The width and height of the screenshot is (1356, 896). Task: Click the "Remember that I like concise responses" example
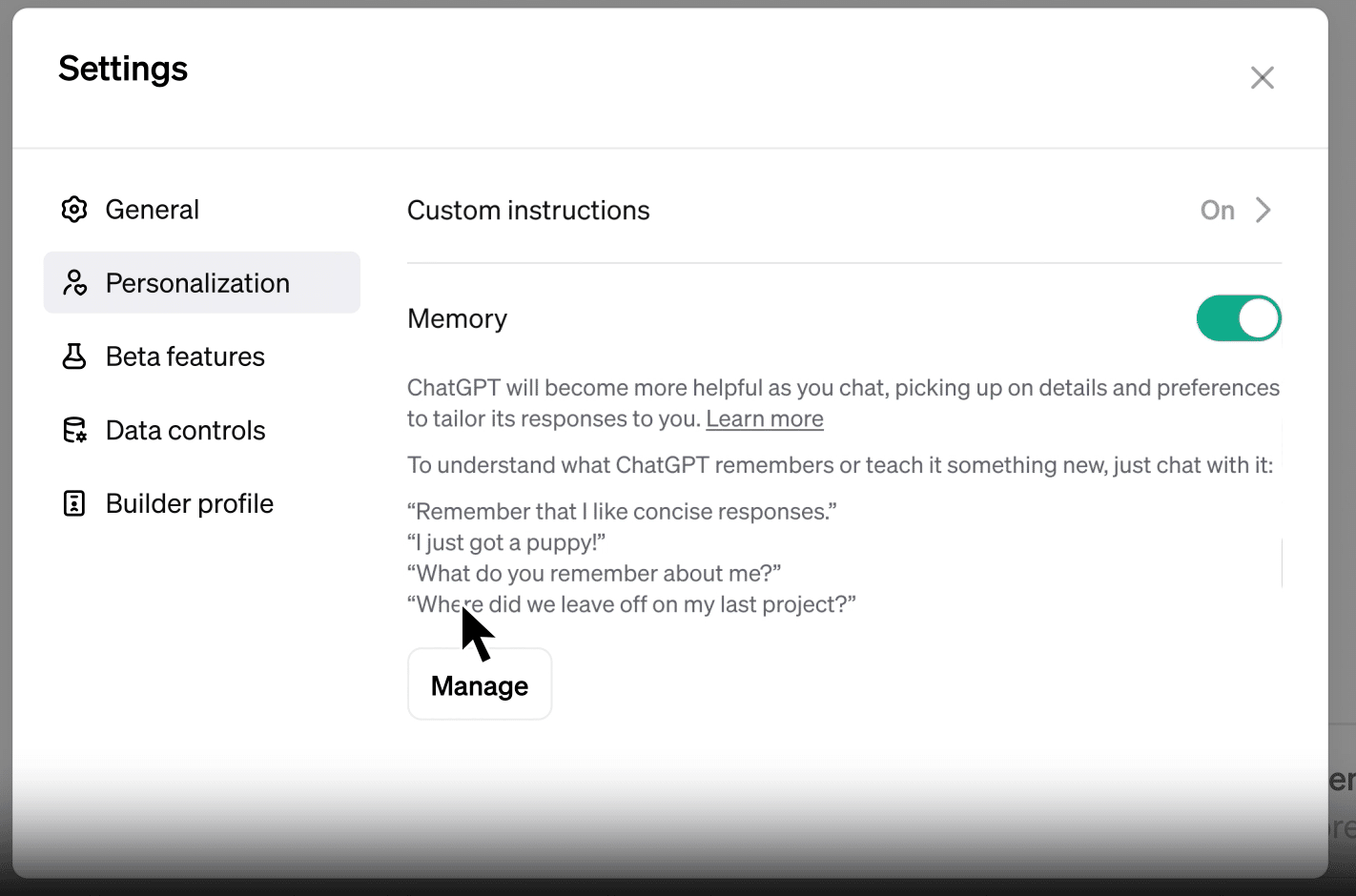[x=622, y=512]
